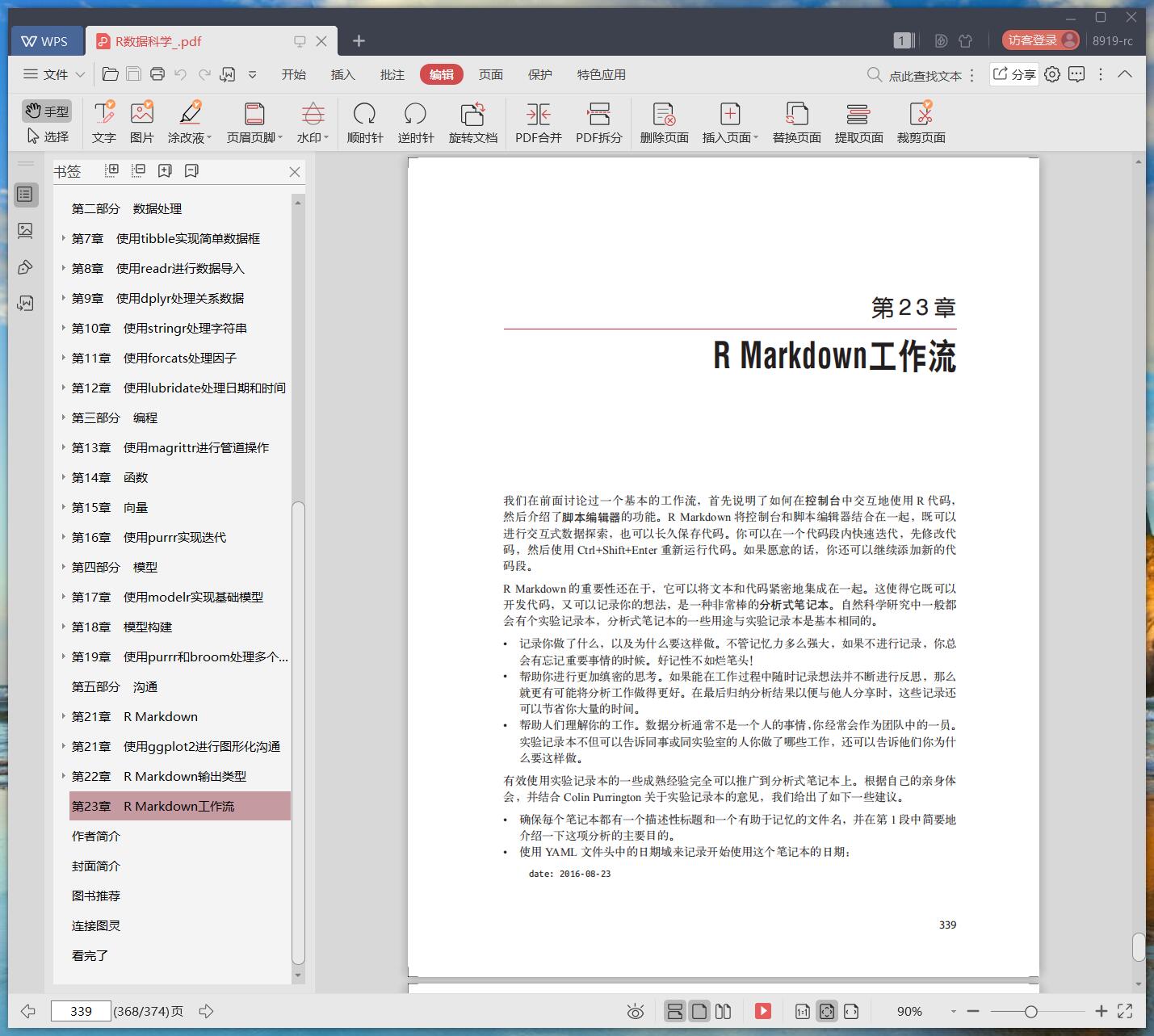The height and width of the screenshot is (1036, 1154).
Task: Open the bookmarks panel icon in sidebar
Action: coord(25,195)
